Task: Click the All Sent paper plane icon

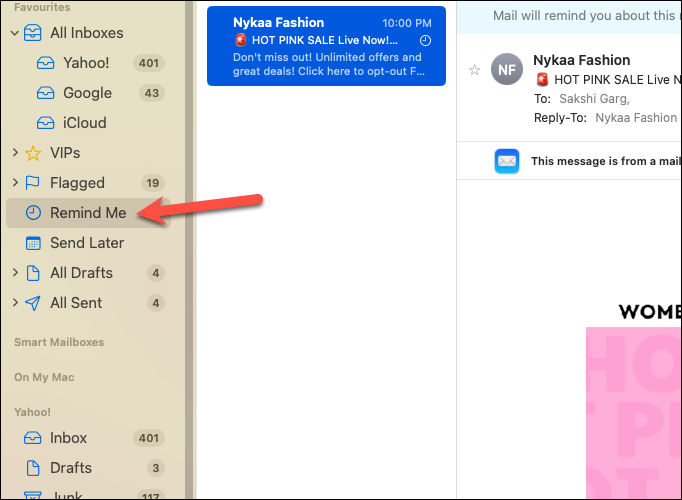Action: (33, 303)
